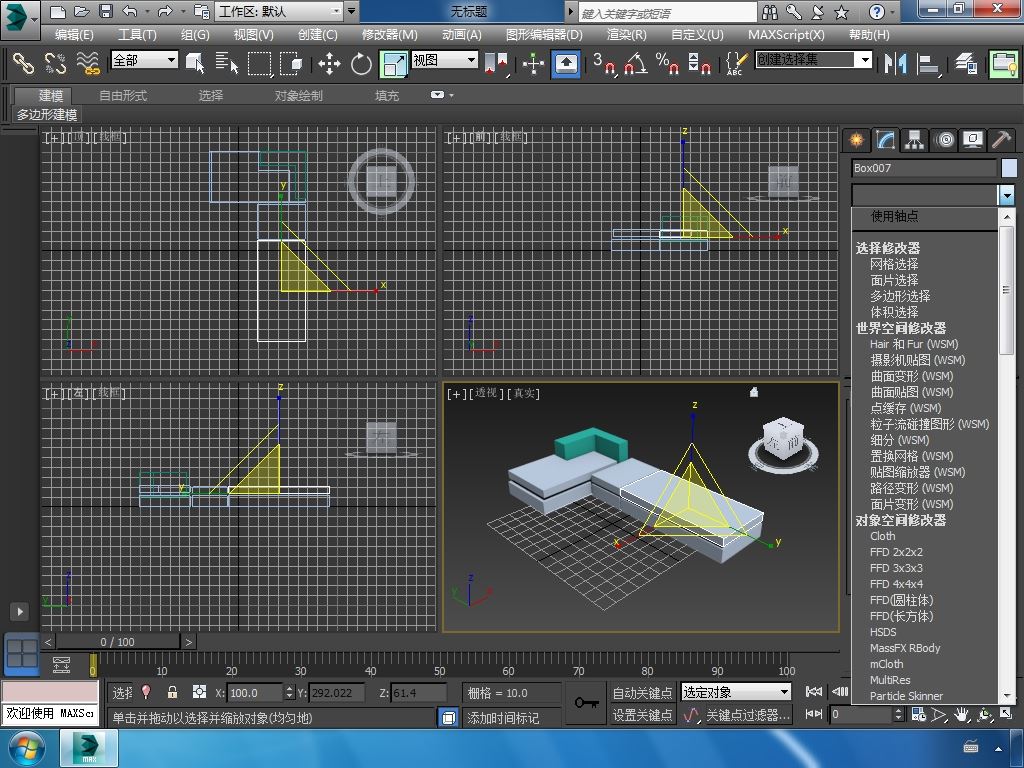Click the Maximize Viewport Toggle icon
Image resolution: width=1024 pixels, height=768 pixels.
click(x=1006, y=714)
